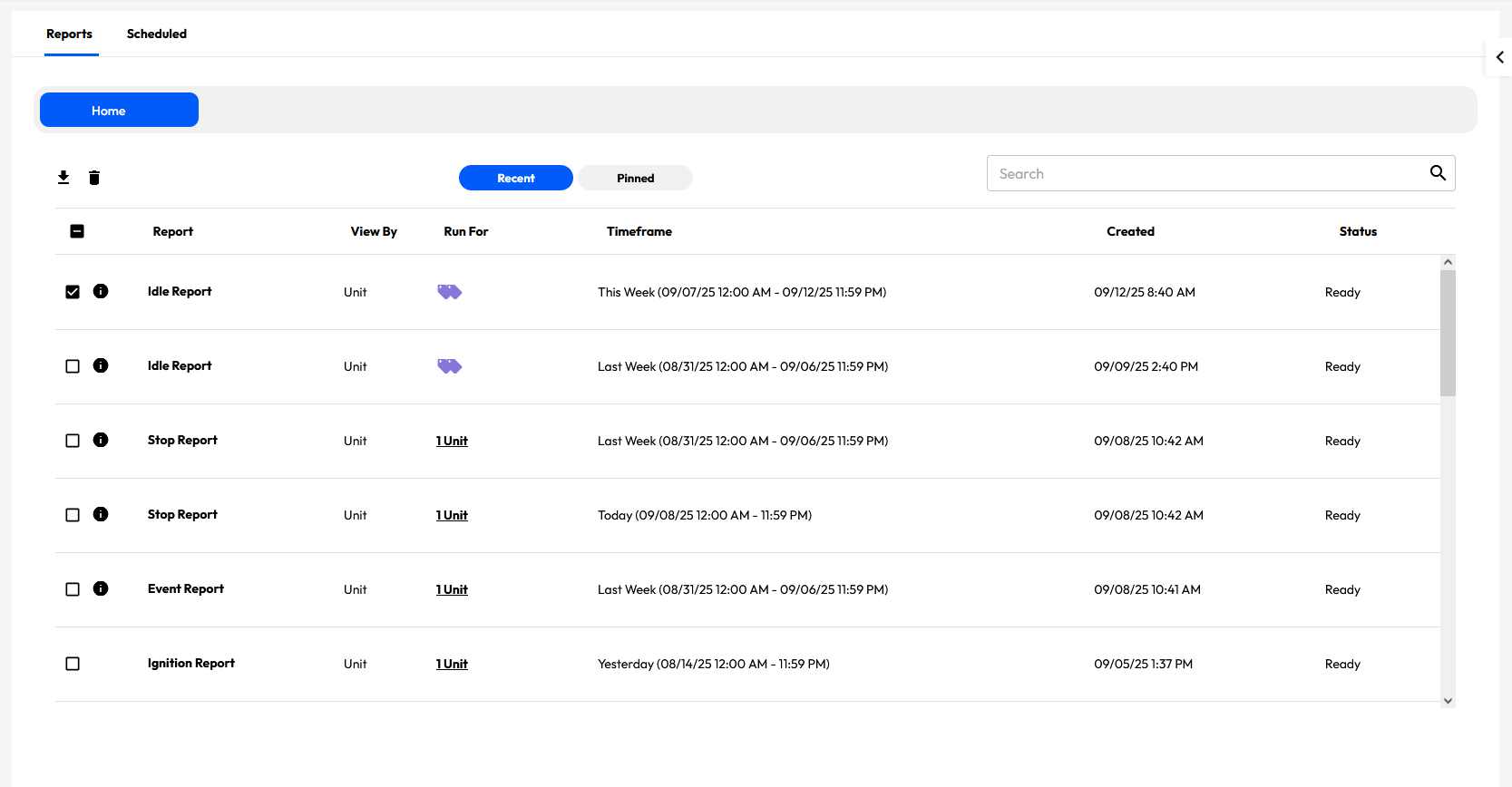
Task: Check the Today Stop Report checkbox
Action: tap(73, 515)
